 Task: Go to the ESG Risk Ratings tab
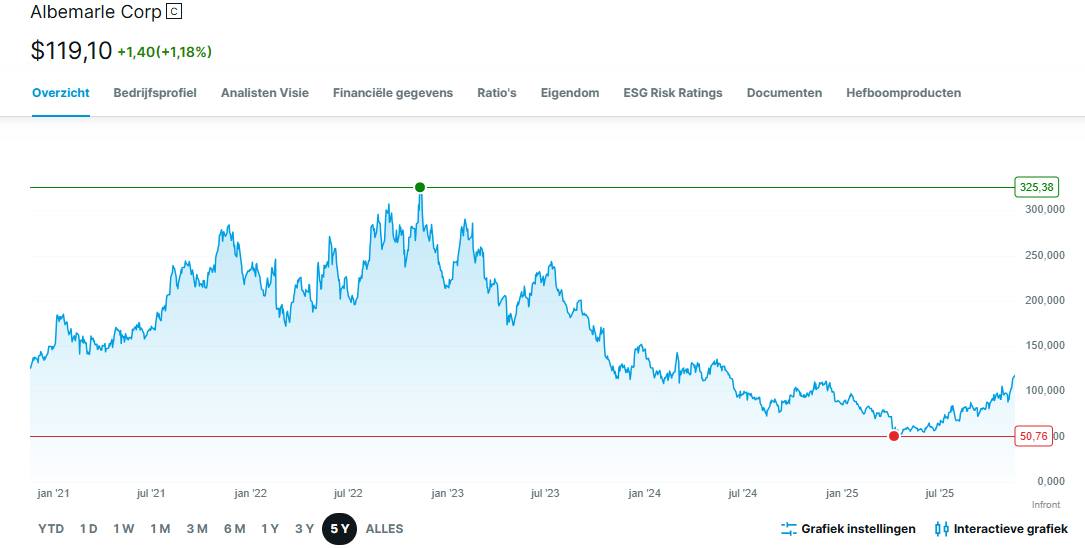(x=673, y=93)
